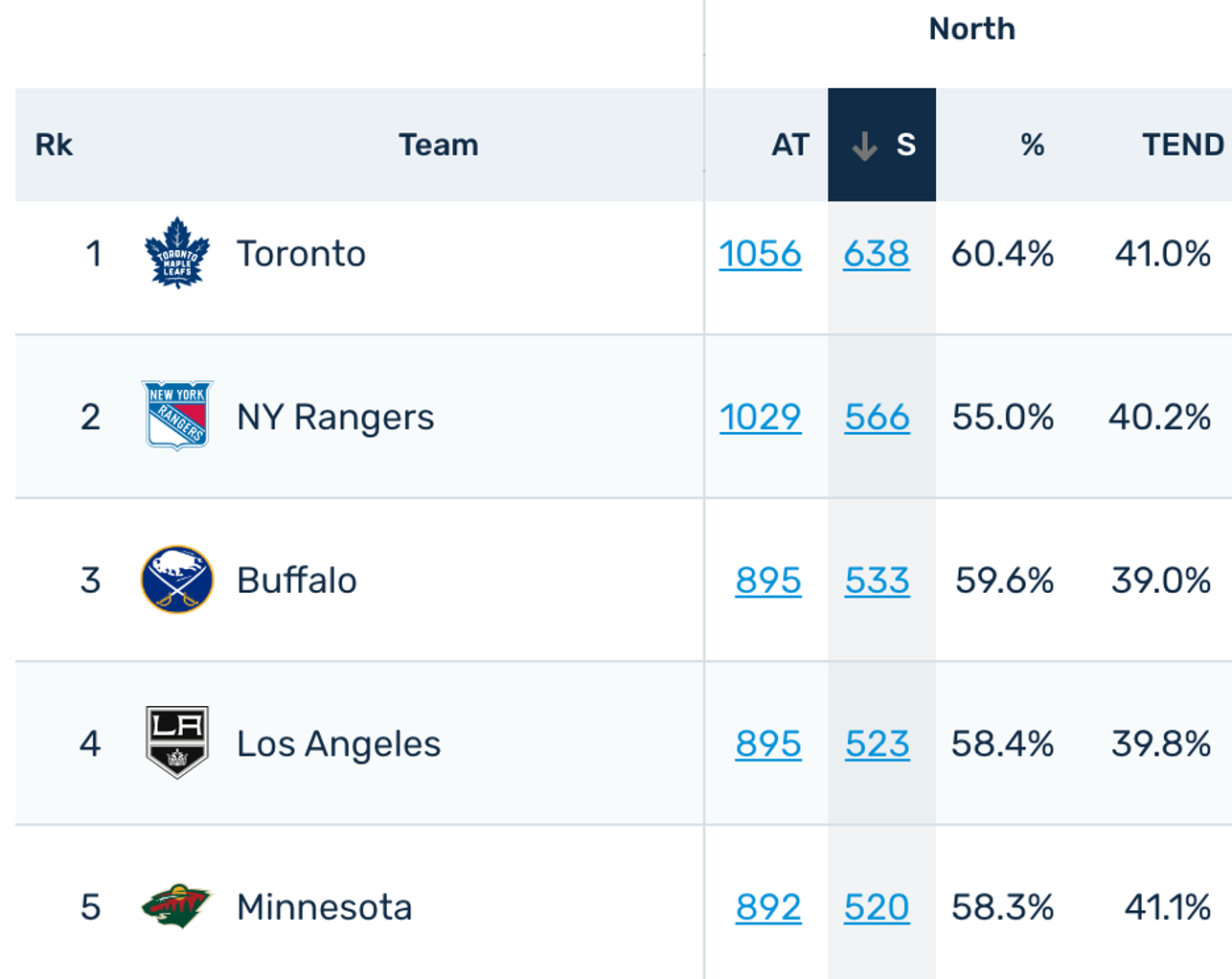
Task: Click the Toronto Maple Leafs logo
Action: tap(176, 253)
